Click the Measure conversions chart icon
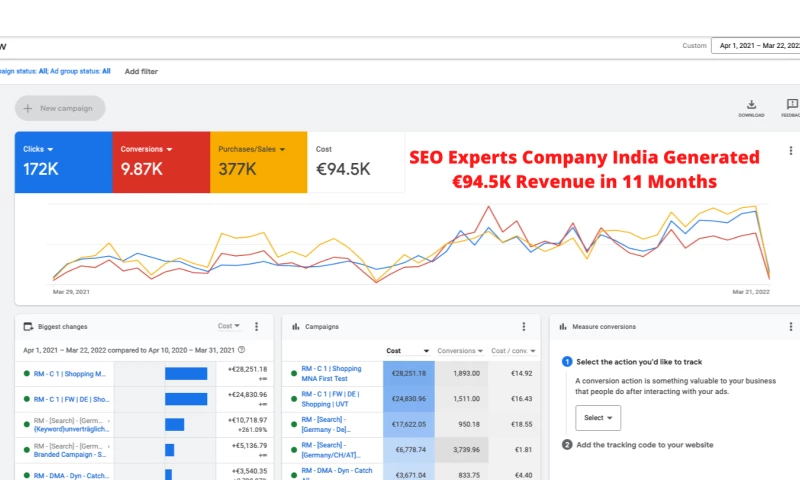800x480 pixels. click(563, 326)
